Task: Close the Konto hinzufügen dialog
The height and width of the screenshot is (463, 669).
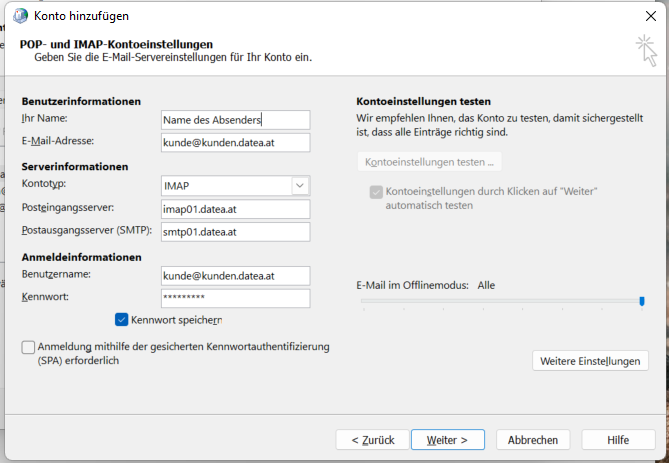Action: coord(651,16)
